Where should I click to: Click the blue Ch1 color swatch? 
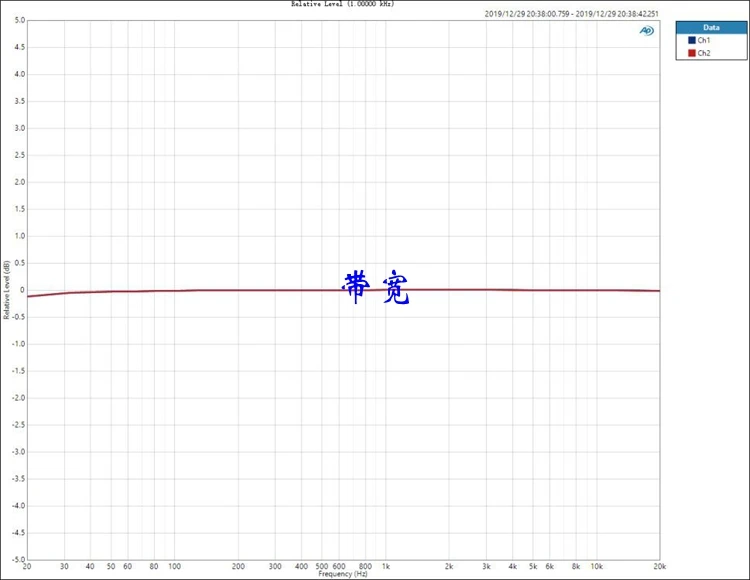coord(690,41)
